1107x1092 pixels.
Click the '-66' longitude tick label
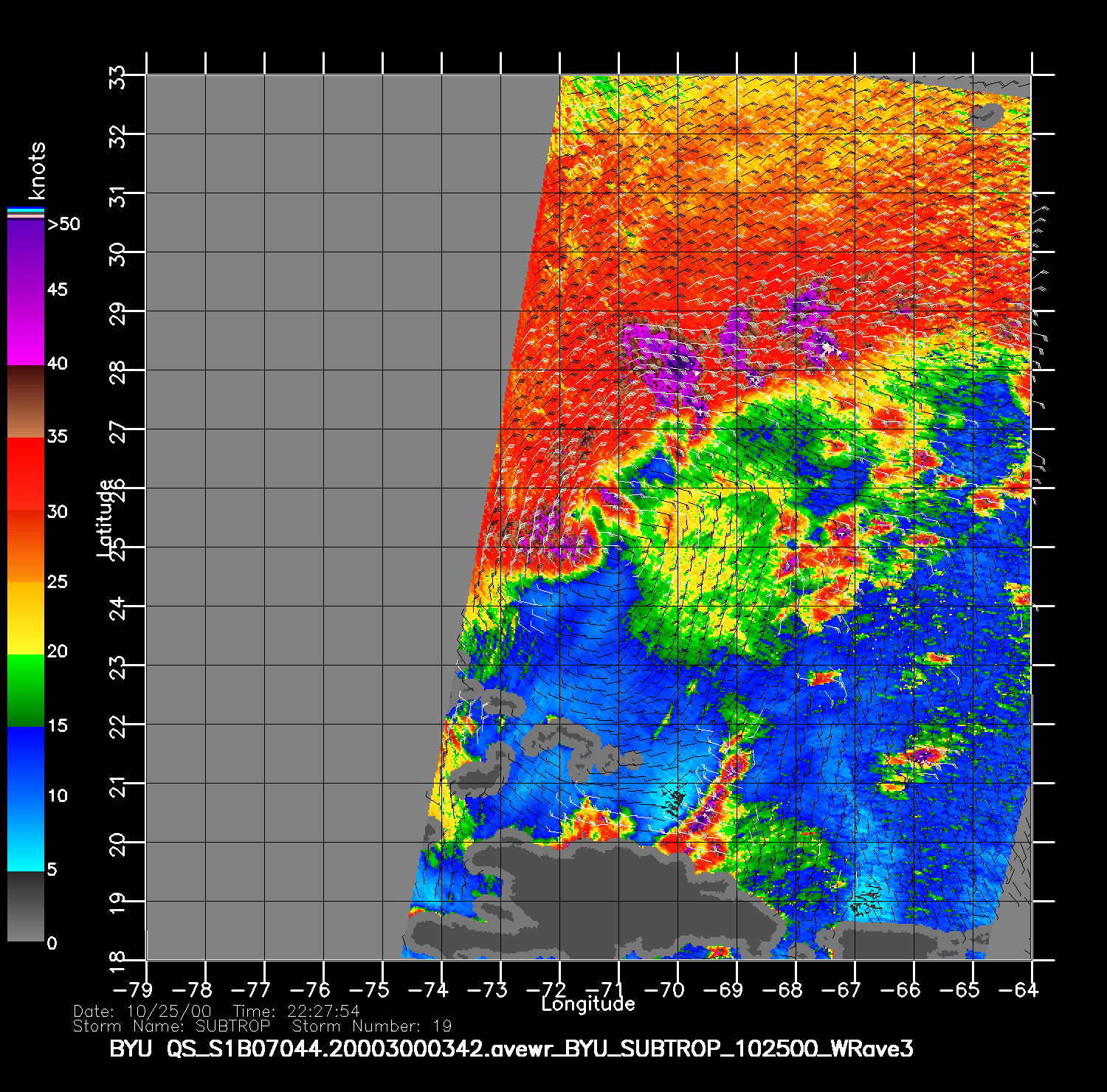(x=900, y=989)
